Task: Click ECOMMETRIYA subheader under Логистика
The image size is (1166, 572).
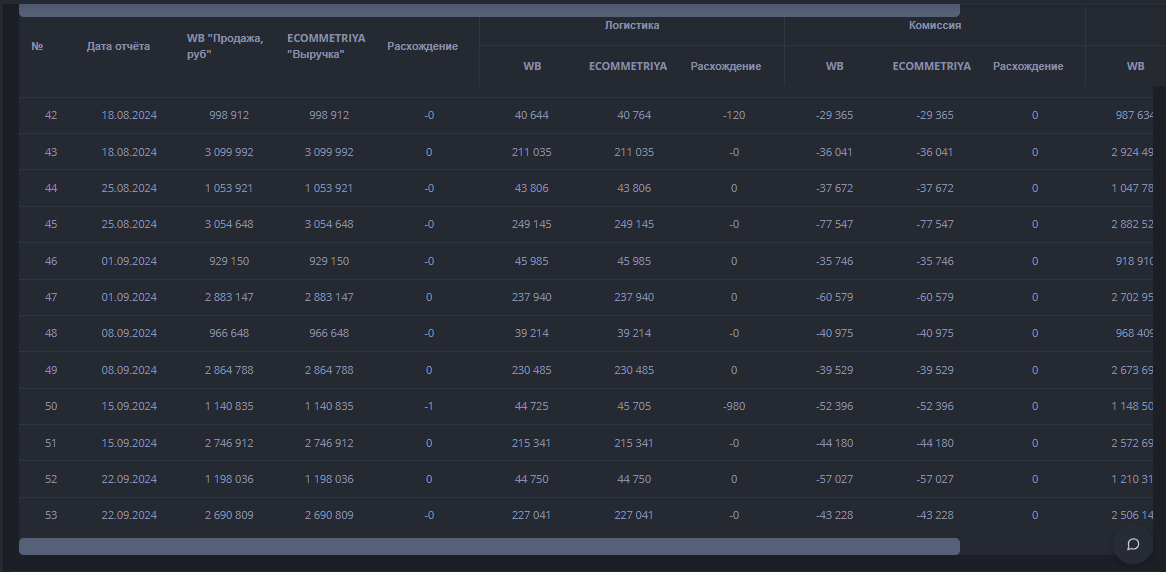Action: [628, 66]
